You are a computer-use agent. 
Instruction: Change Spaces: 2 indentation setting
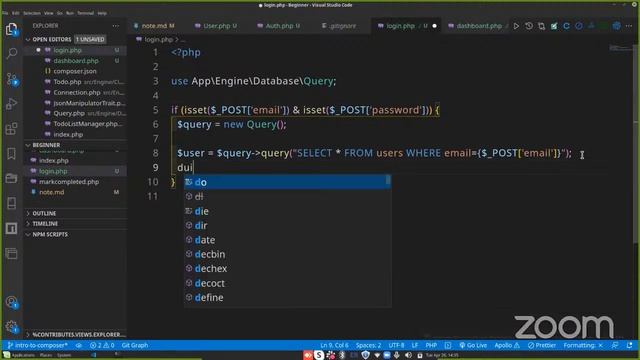[369, 345]
